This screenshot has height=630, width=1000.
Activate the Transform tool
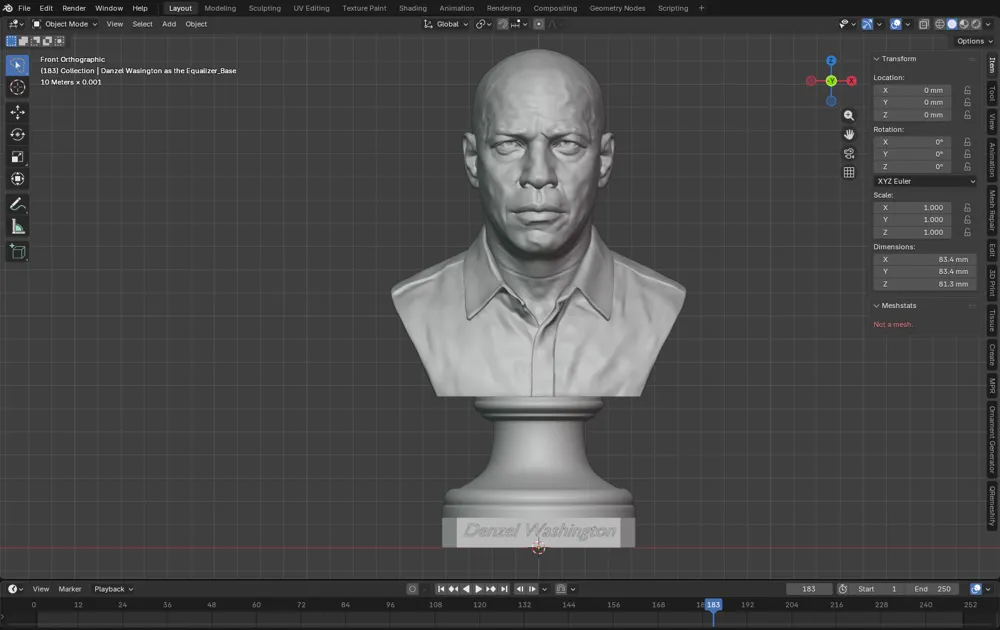coord(17,179)
